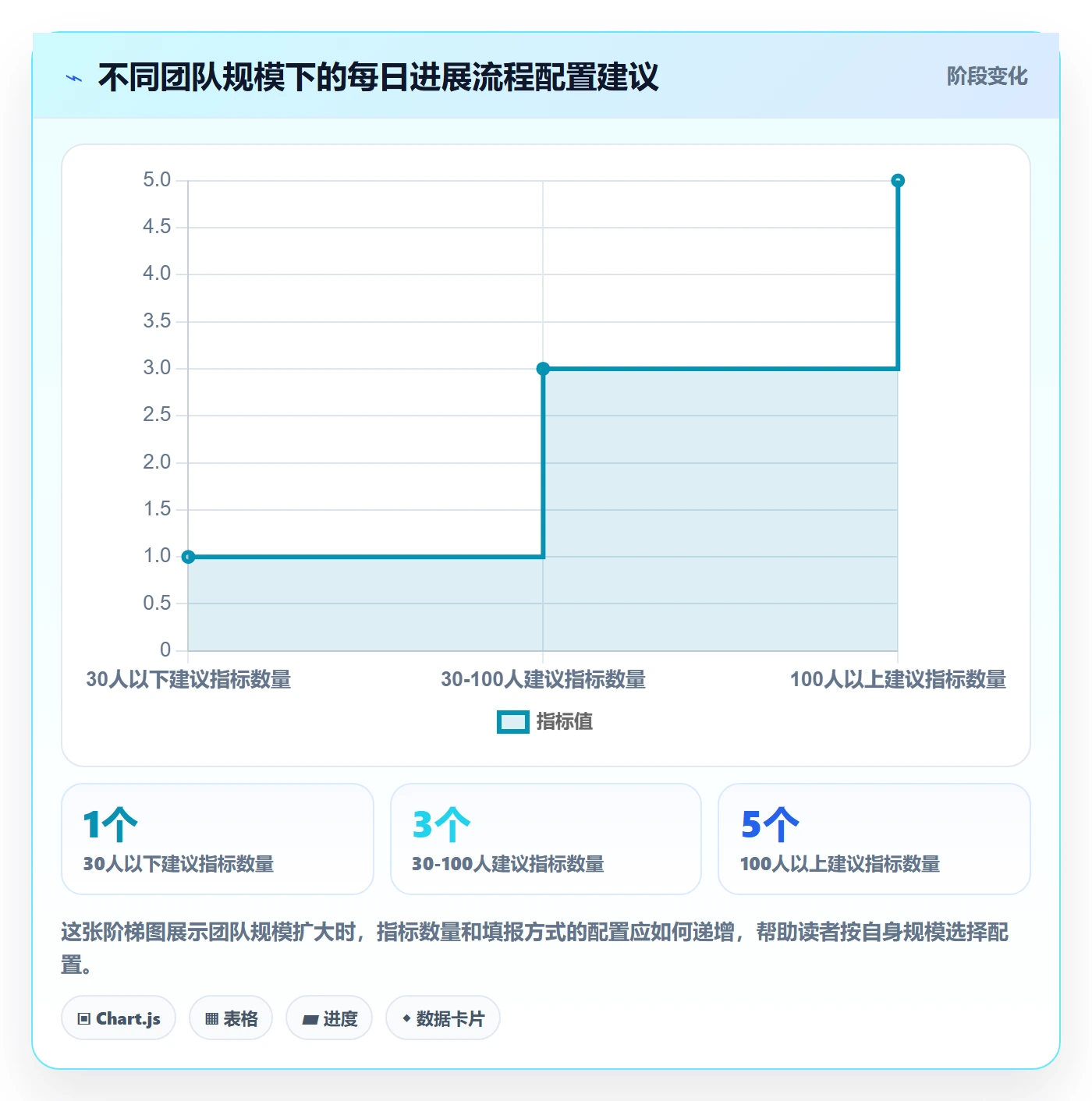Click the card caption 30-100人建议指标数量
Viewport: 1092px width, 1101px height.
[508, 864]
